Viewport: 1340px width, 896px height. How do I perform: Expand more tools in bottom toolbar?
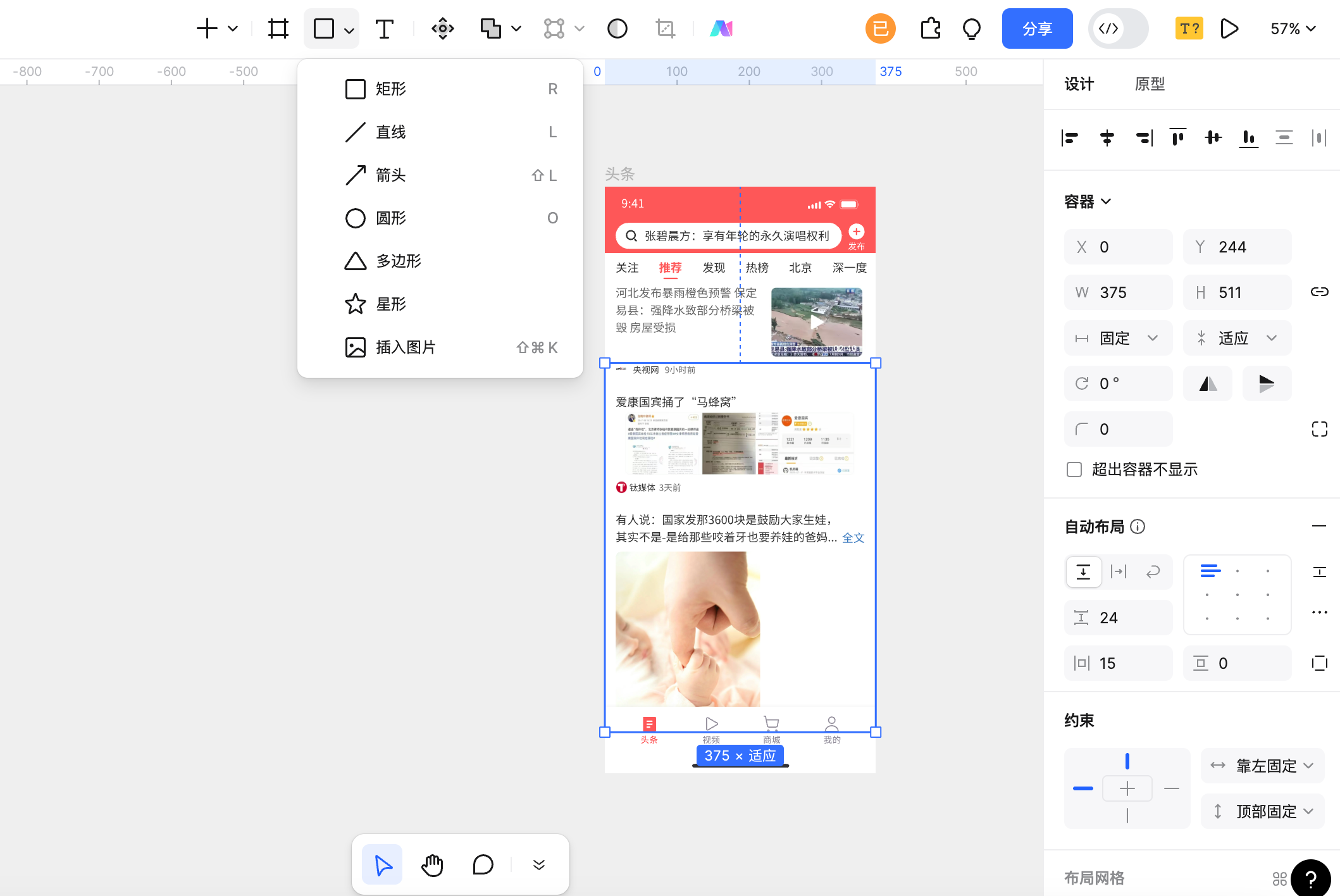538,864
